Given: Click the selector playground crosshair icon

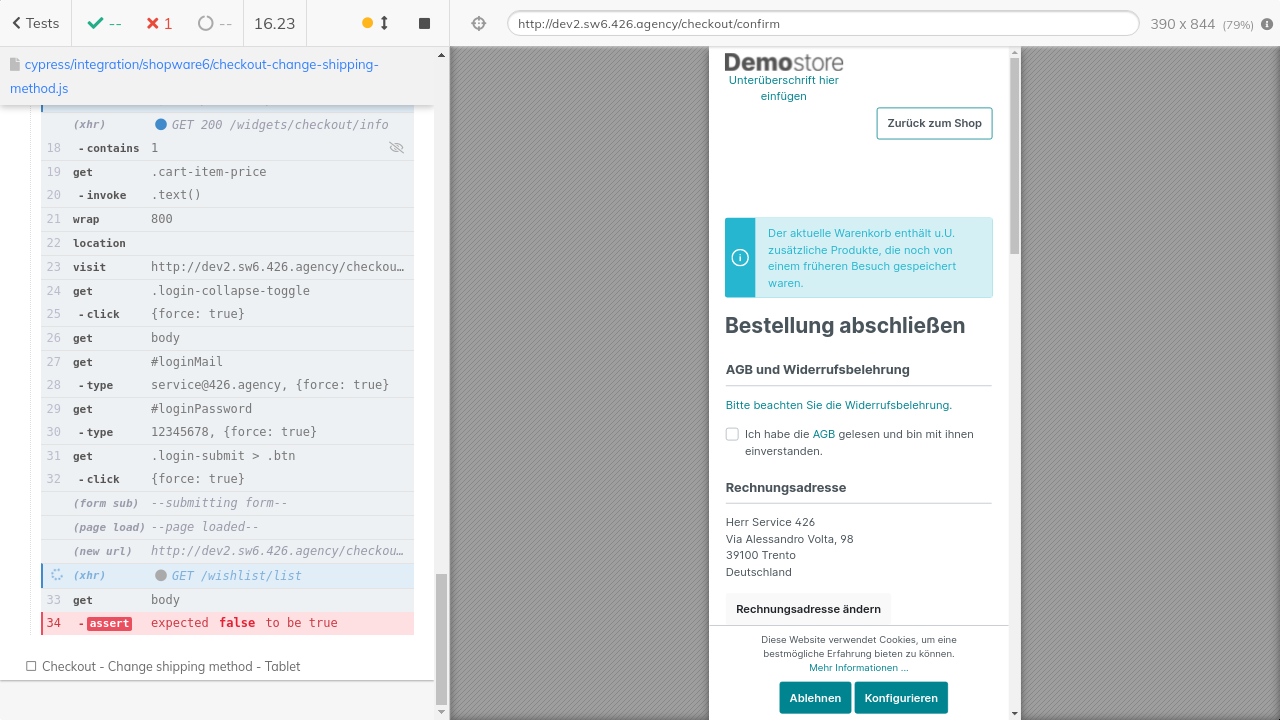Looking at the screenshot, I should [x=478, y=23].
